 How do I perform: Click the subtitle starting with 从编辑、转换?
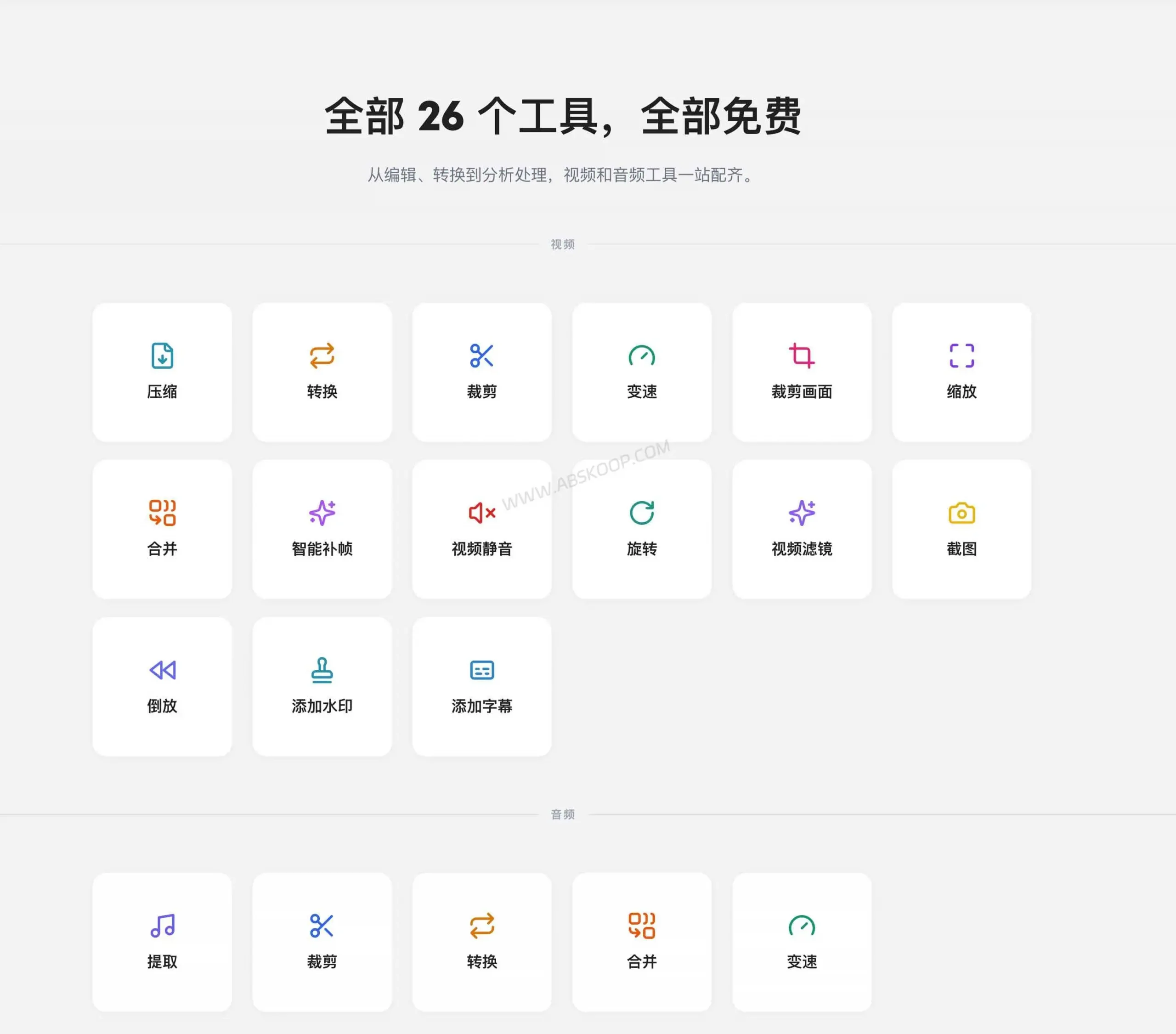pyautogui.click(x=561, y=175)
